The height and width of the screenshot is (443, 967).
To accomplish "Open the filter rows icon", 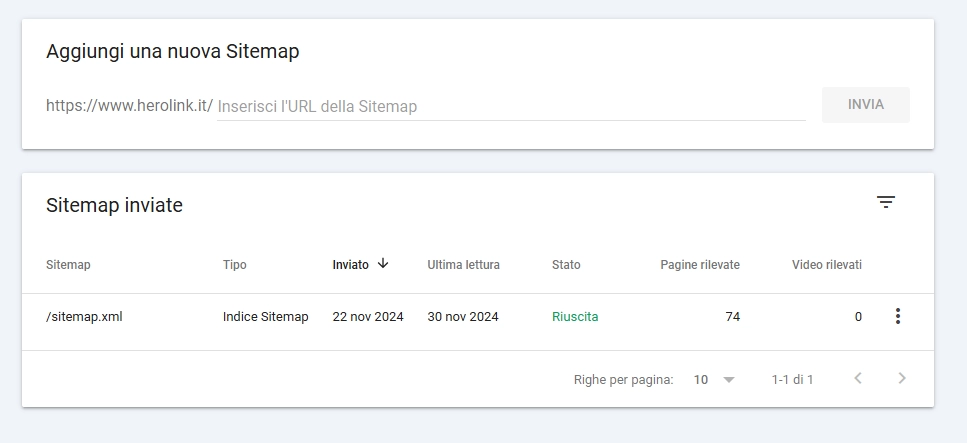I will click(x=886, y=202).
